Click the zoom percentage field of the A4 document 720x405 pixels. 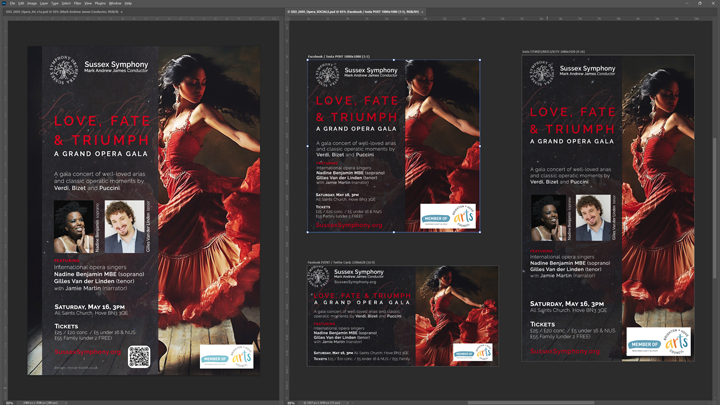tap(12, 402)
